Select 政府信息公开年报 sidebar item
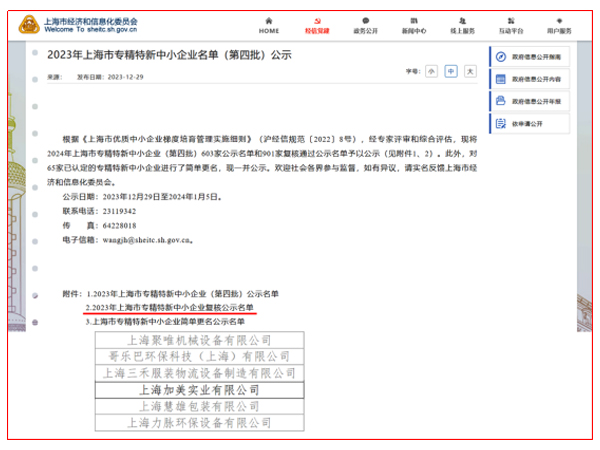Screen dimensions: 600x450 (535, 101)
